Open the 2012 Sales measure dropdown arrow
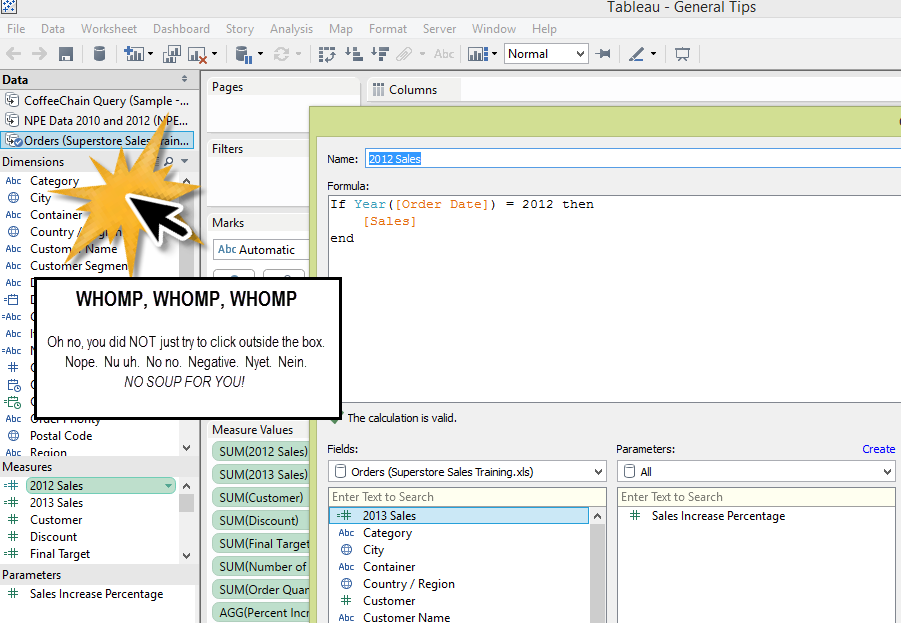 coord(169,486)
